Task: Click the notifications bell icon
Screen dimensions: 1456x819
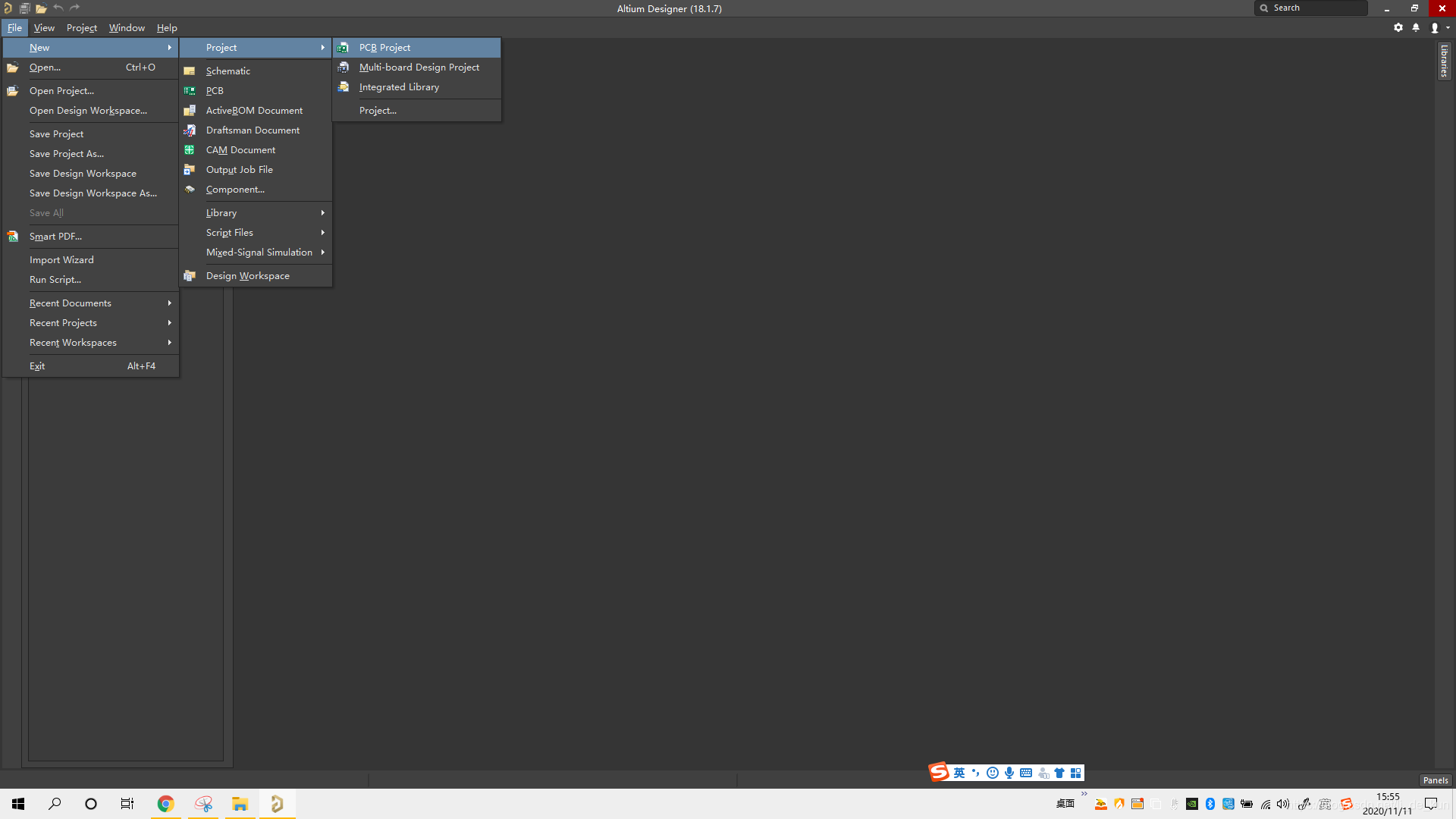Action: [x=1416, y=27]
